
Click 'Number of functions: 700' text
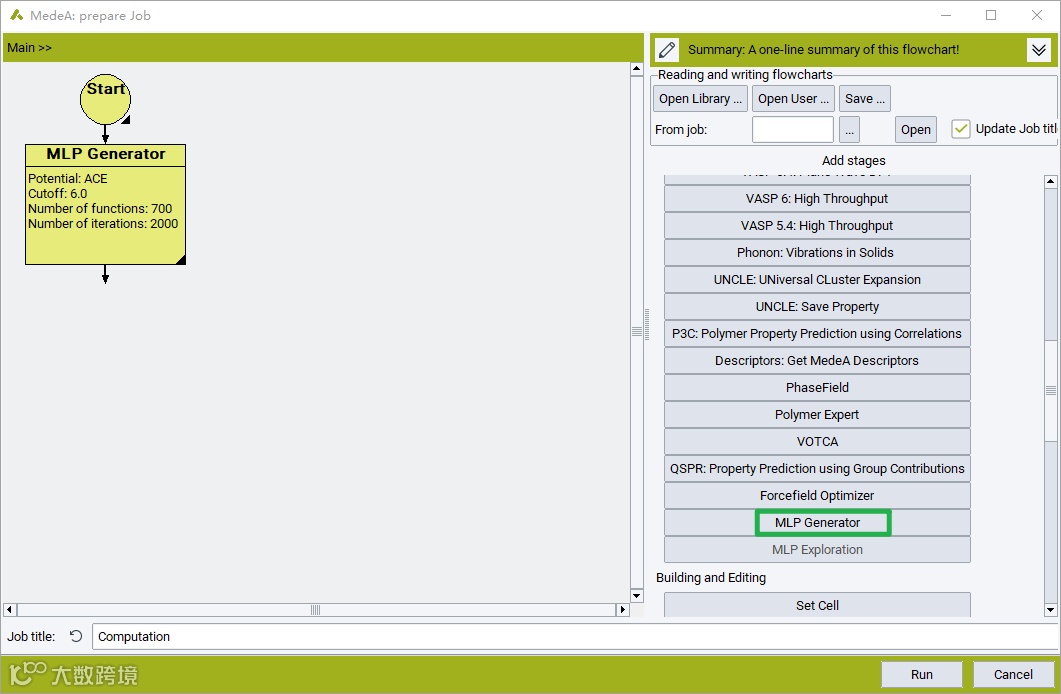coord(100,208)
